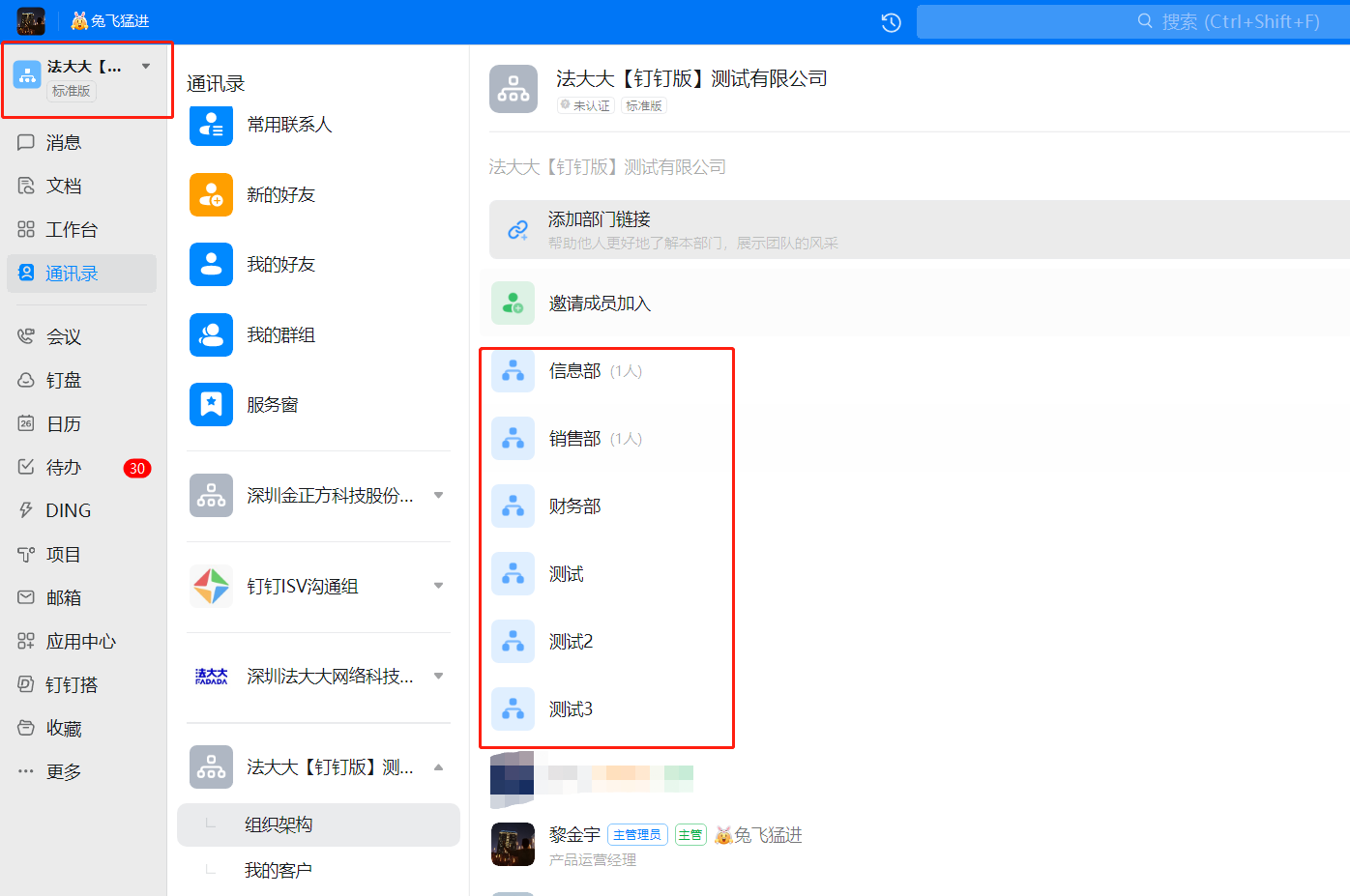Click the 服务窗 bookmark icon
The width and height of the screenshot is (1350, 896).
(211, 404)
